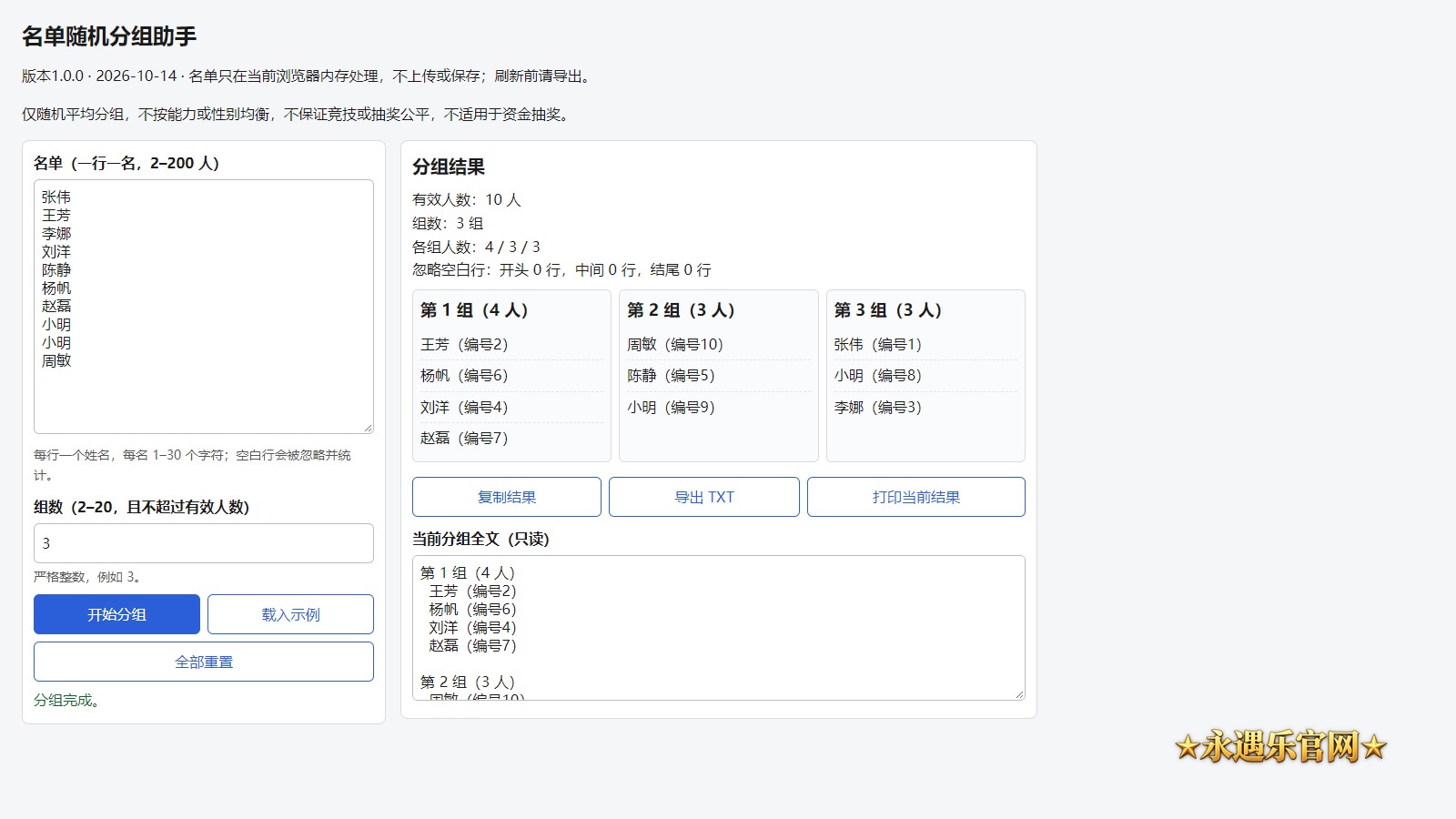Image resolution: width=1456 pixels, height=819 pixels.
Task: Click the 第 2 组（3 人）heading
Action: click(x=681, y=310)
